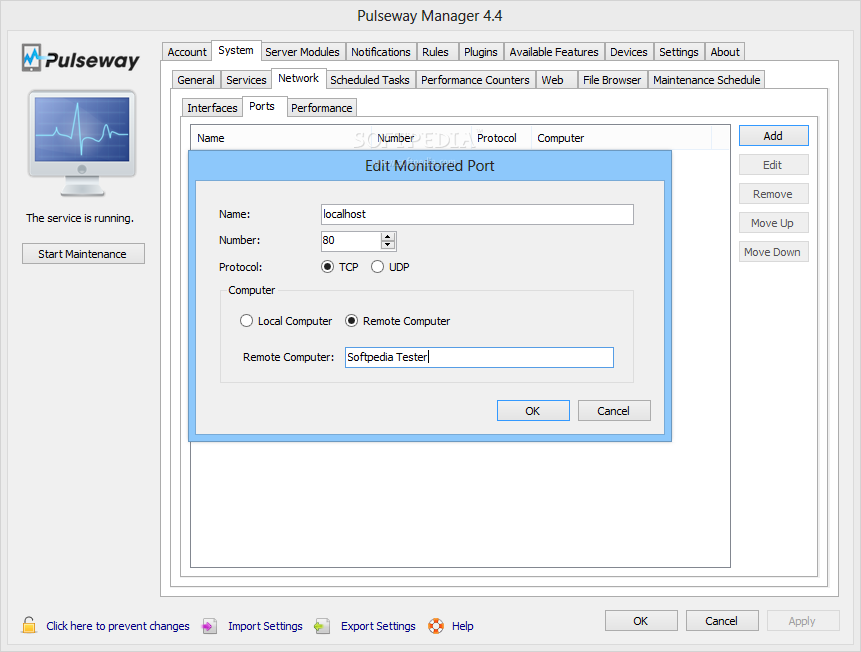Switch to the Server Modules tab
The image size is (861, 652).
(x=303, y=52)
